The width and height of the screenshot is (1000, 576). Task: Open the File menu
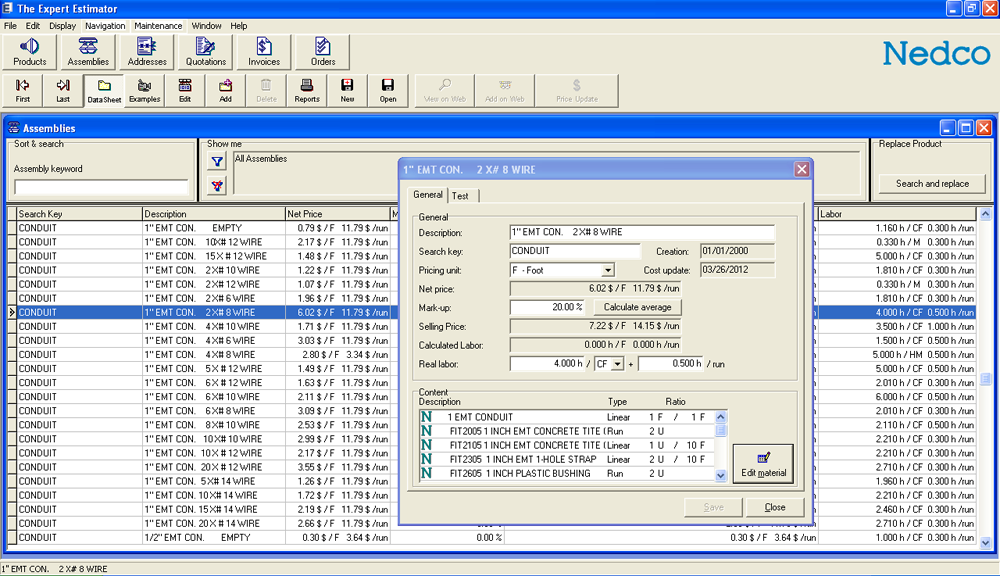(10, 26)
